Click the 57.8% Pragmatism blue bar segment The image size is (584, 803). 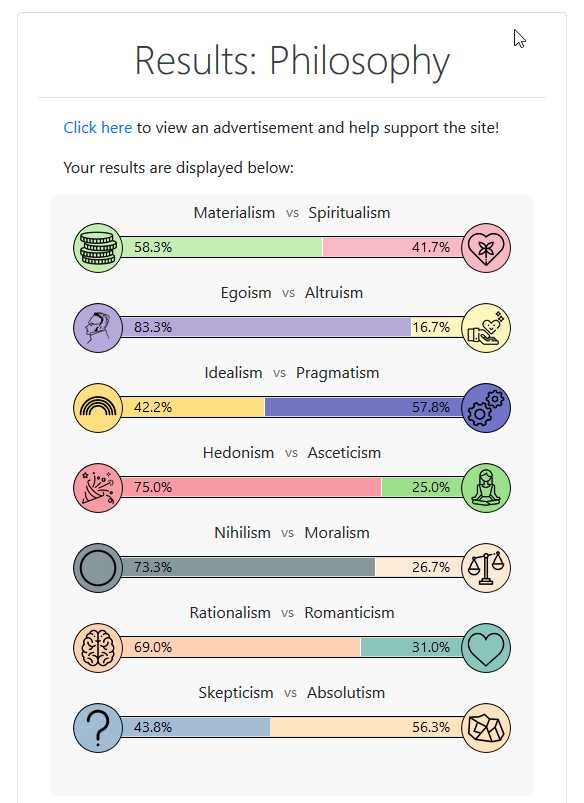point(364,407)
